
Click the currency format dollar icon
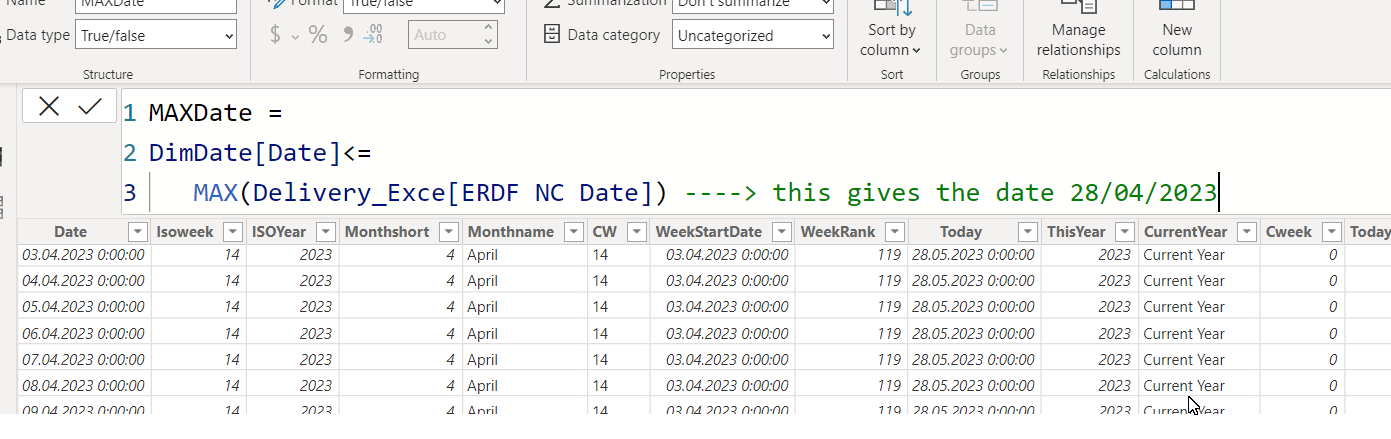276,35
